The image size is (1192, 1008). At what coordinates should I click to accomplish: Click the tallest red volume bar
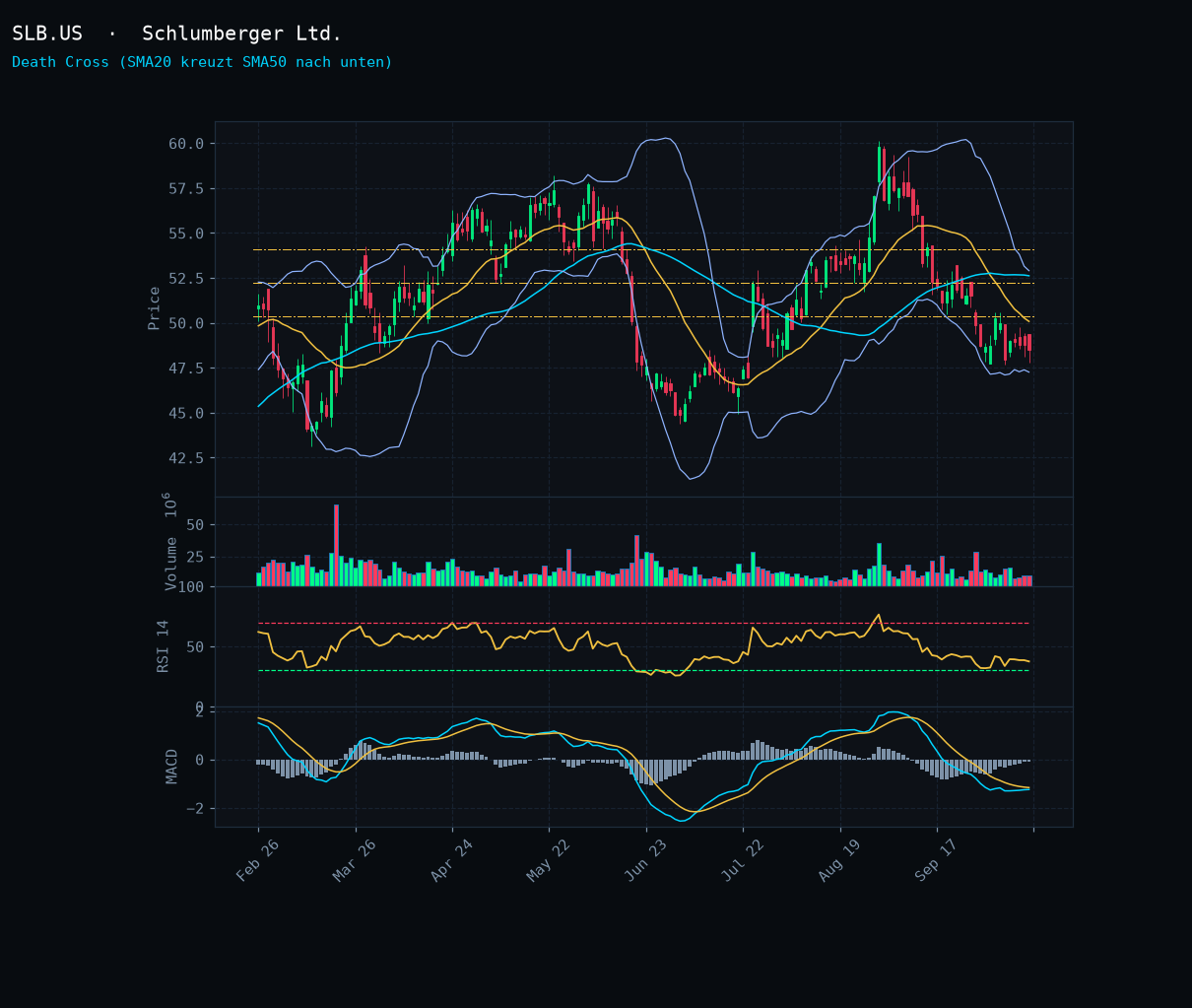point(336,546)
